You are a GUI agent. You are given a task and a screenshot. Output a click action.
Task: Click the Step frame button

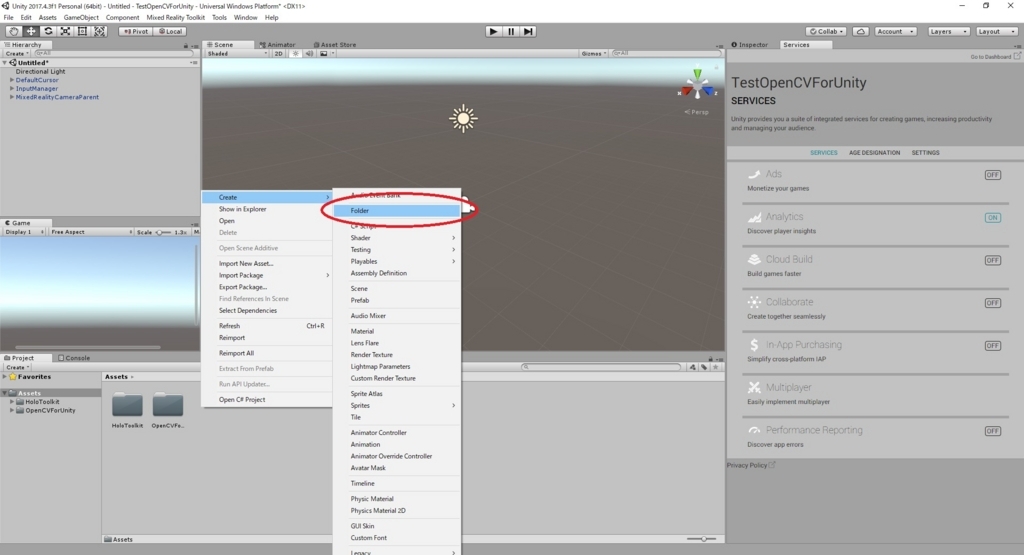coord(528,31)
